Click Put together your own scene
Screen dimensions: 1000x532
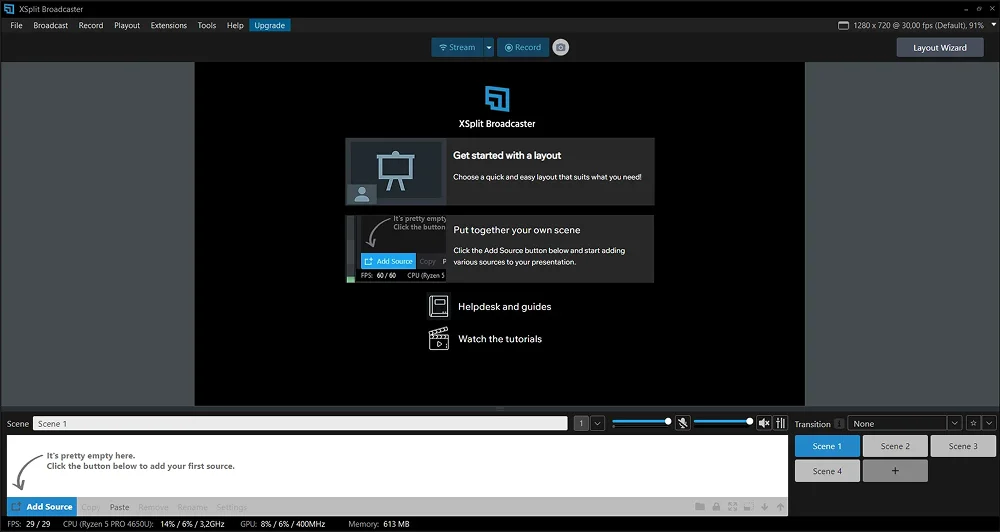click(x=500, y=249)
